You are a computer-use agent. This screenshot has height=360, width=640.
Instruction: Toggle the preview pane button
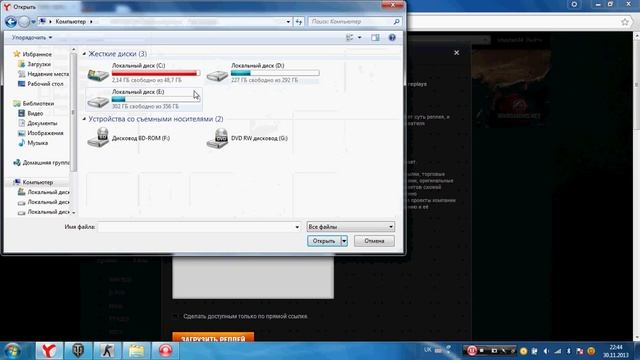coord(375,38)
